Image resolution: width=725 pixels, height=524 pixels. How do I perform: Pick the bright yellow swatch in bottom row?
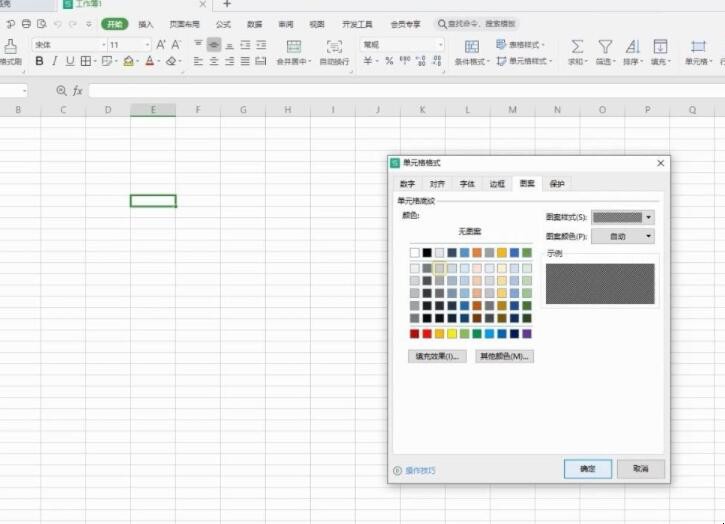[452, 333]
